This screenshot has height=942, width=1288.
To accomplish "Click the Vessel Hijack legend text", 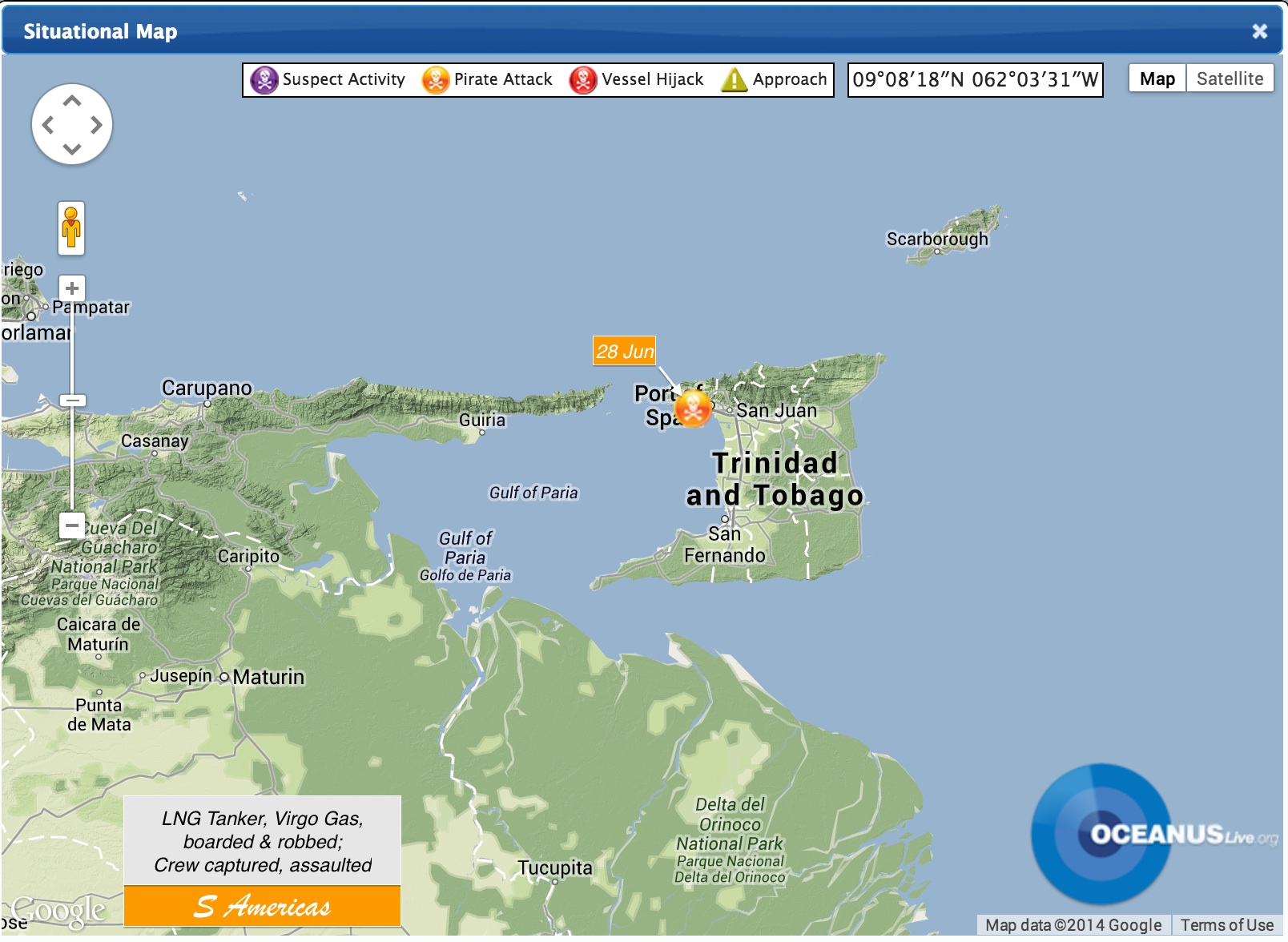I will (652, 79).
